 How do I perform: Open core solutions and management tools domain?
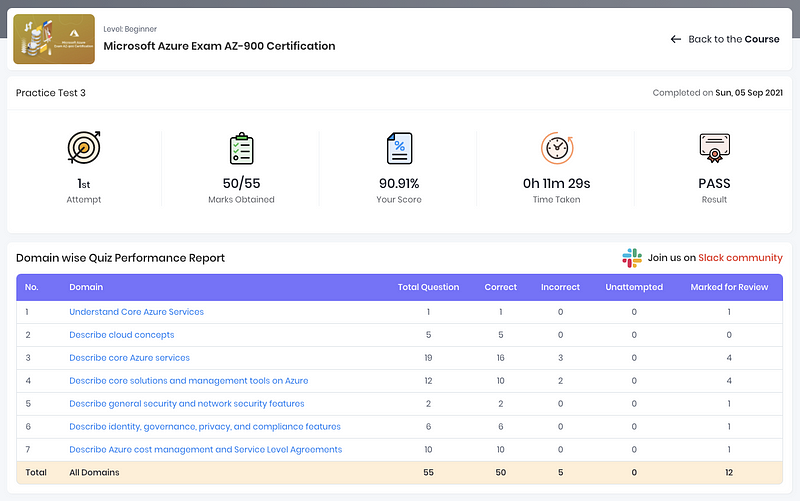188,381
